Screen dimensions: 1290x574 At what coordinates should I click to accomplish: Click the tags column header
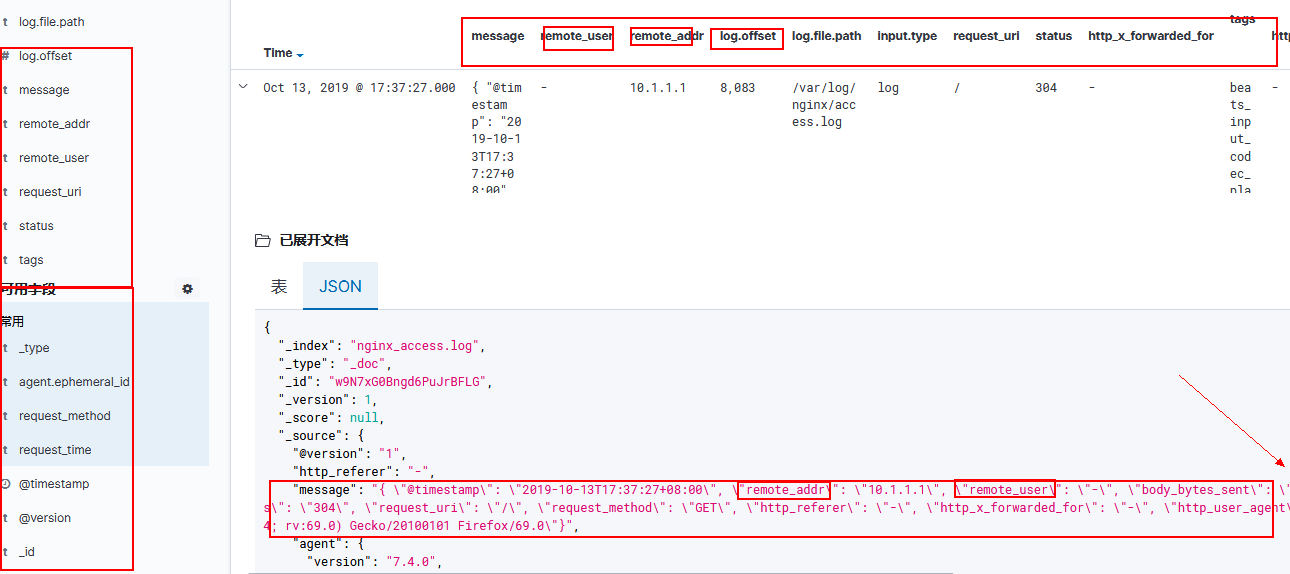point(1243,19)
